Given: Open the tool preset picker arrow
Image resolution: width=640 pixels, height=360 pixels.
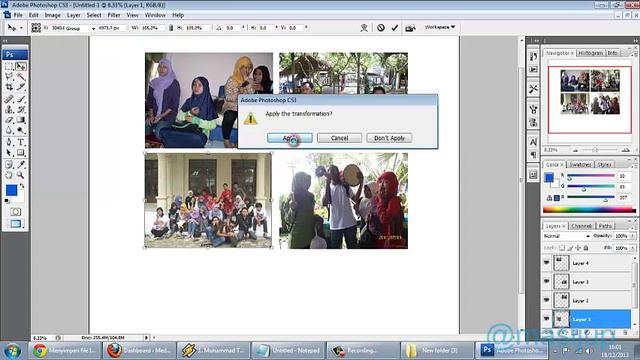Looking at the screenshot, I should pyautogui.click(x=21, y=28).
